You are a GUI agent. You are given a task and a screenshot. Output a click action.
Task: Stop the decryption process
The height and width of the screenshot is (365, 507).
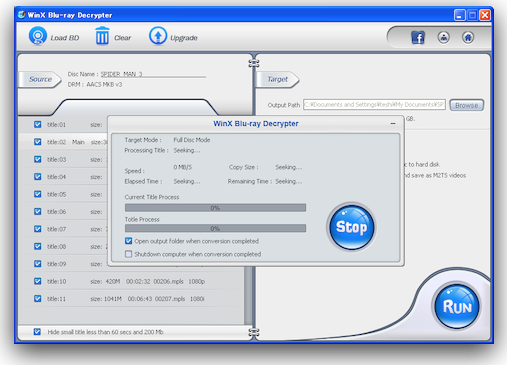pyautogui.click(x=351, y=227)
